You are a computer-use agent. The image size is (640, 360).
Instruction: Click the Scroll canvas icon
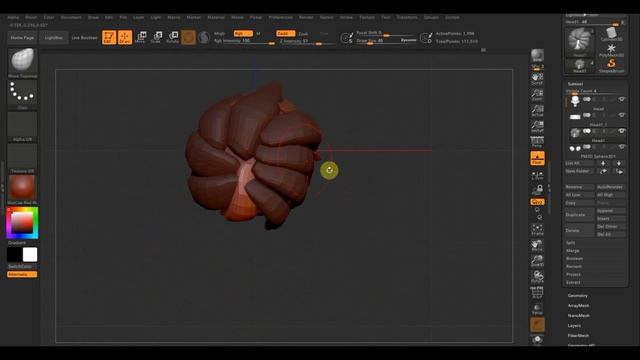[x=537, y=79]
